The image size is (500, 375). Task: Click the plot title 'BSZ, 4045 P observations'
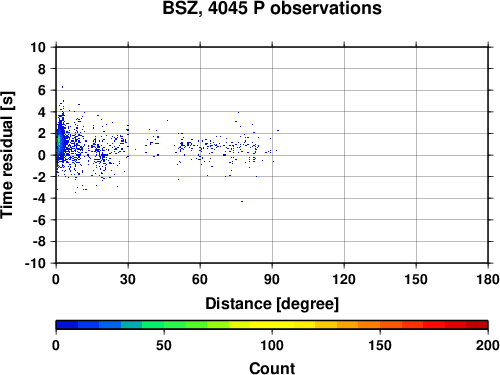(272, 8)
